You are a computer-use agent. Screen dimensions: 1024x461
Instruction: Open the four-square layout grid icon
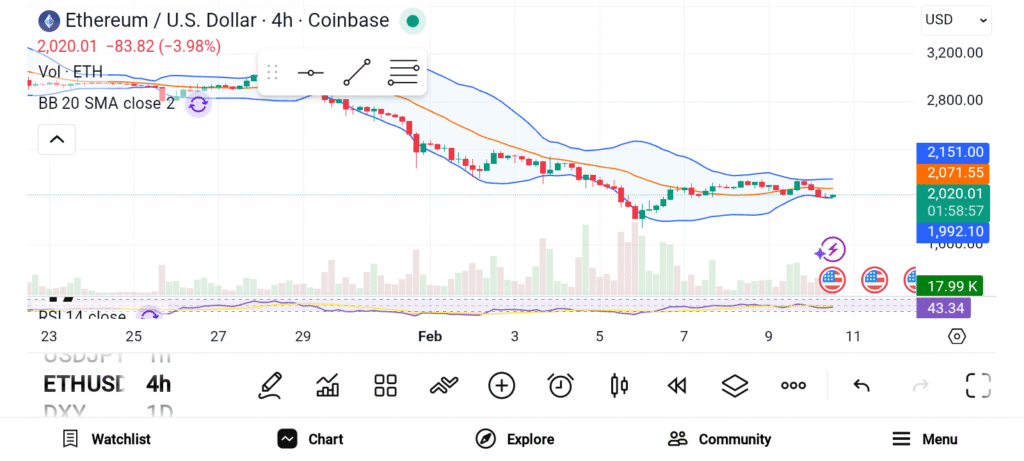386,385
